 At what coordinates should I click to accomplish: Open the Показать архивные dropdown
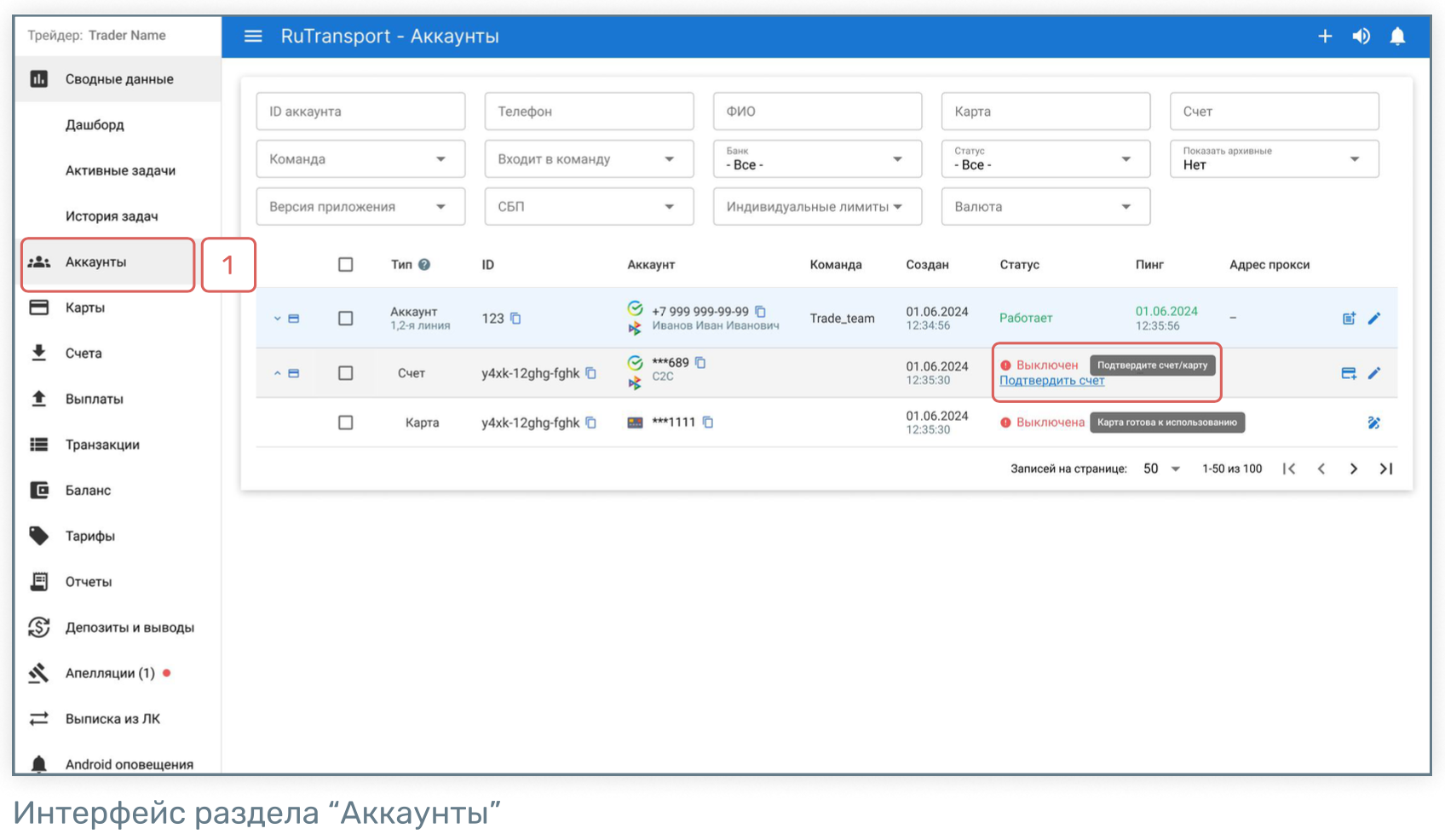(x=1273, y=159)
